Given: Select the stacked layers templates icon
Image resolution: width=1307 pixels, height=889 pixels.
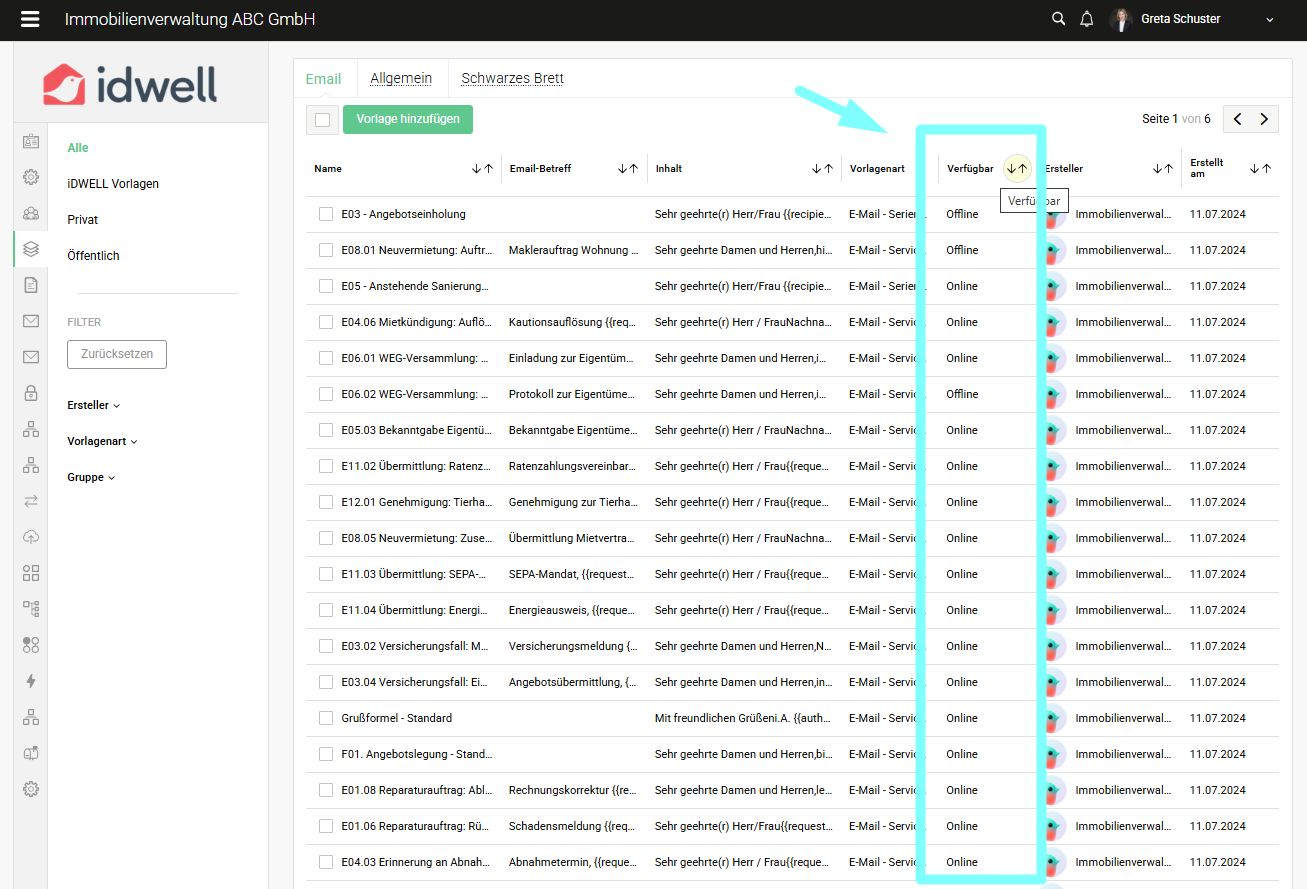Looking at the screenshot, I should pyautogui.click(x=31, y=249).
